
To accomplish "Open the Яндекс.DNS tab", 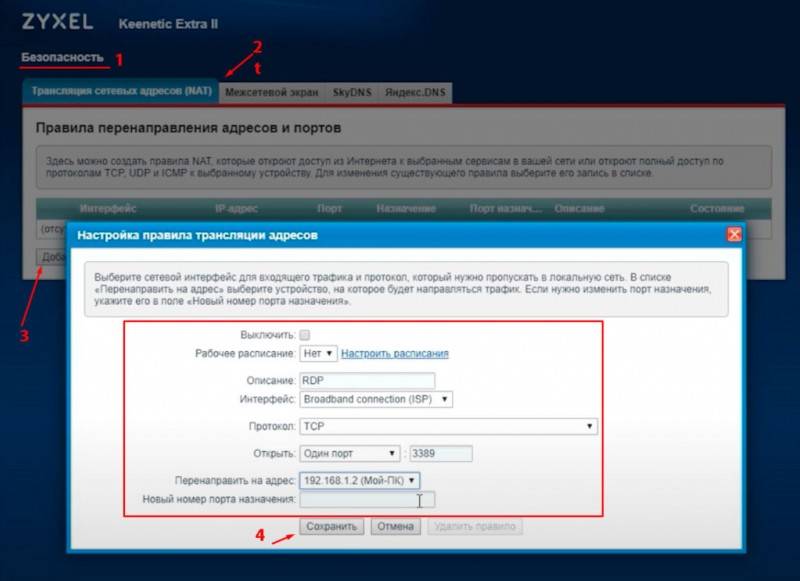I will 415,93.
